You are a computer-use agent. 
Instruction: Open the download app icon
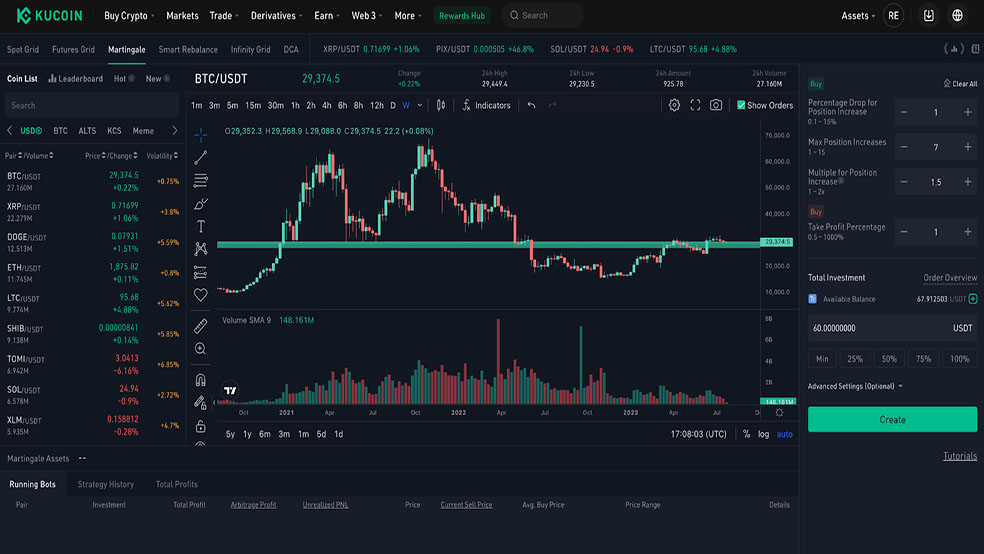[929, 16]
